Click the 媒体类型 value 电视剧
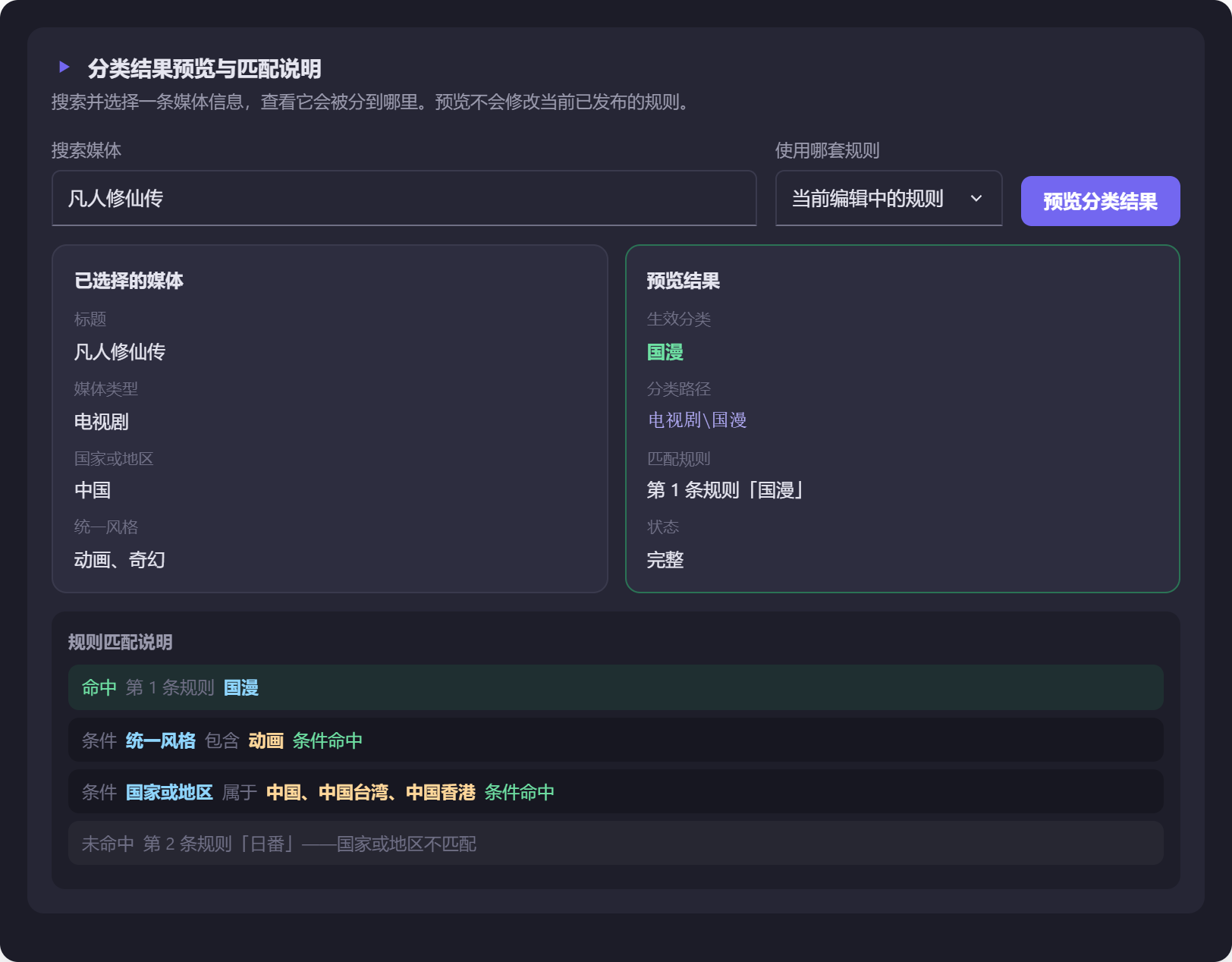This screenshot has width=1232, height=962. pos(102,422)
